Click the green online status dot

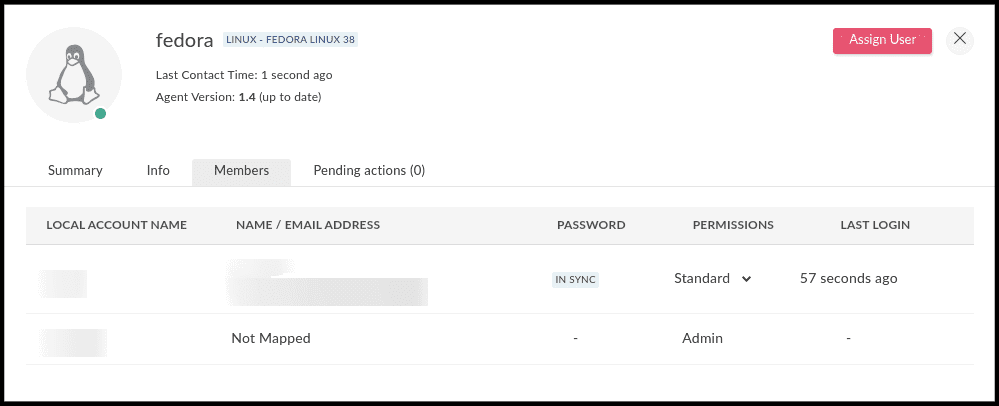(100, 114)
